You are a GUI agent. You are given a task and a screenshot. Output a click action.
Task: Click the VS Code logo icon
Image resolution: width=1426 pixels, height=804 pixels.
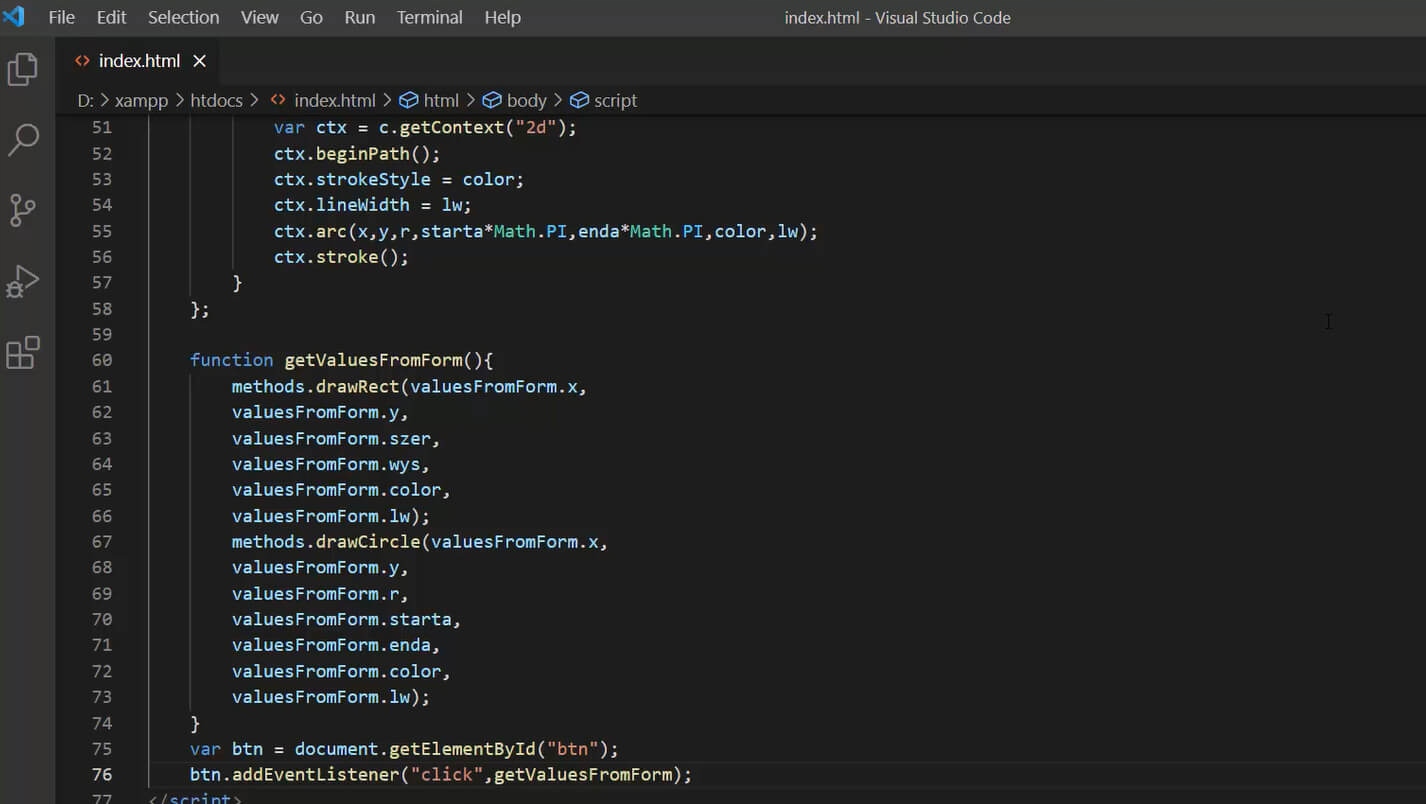click(14, 17)
